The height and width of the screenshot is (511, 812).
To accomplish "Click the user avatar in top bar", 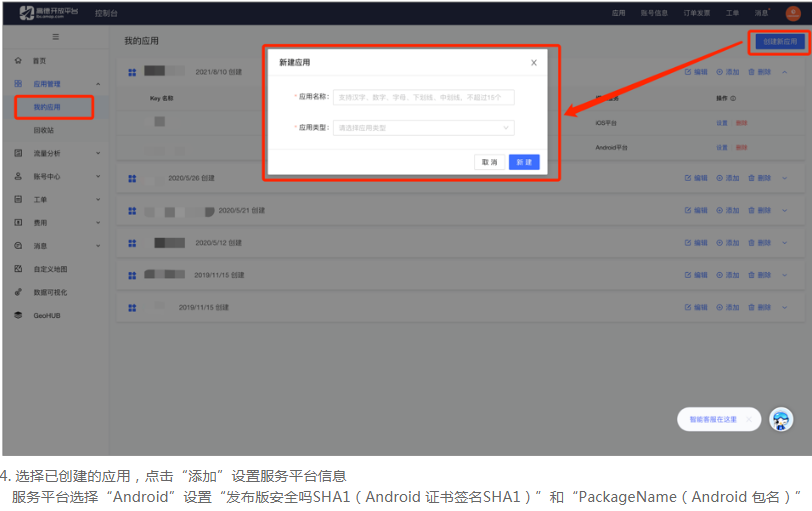I will click(x=793, y=13).
